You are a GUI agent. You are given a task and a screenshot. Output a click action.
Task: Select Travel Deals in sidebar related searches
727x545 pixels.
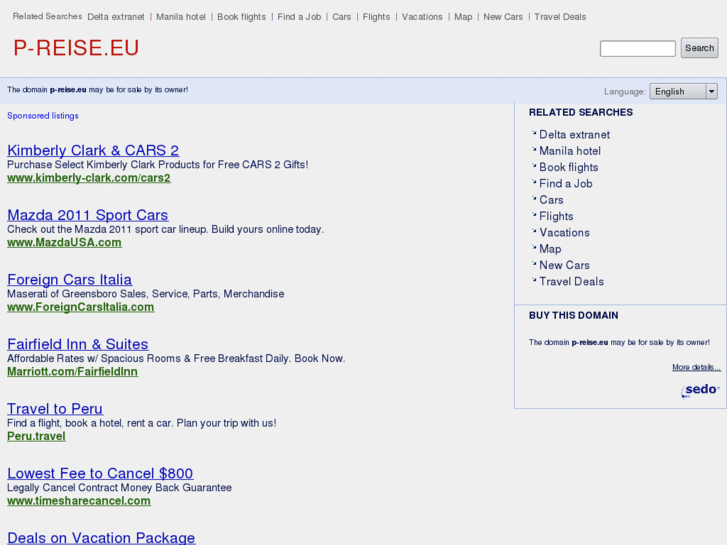point(571,282)
